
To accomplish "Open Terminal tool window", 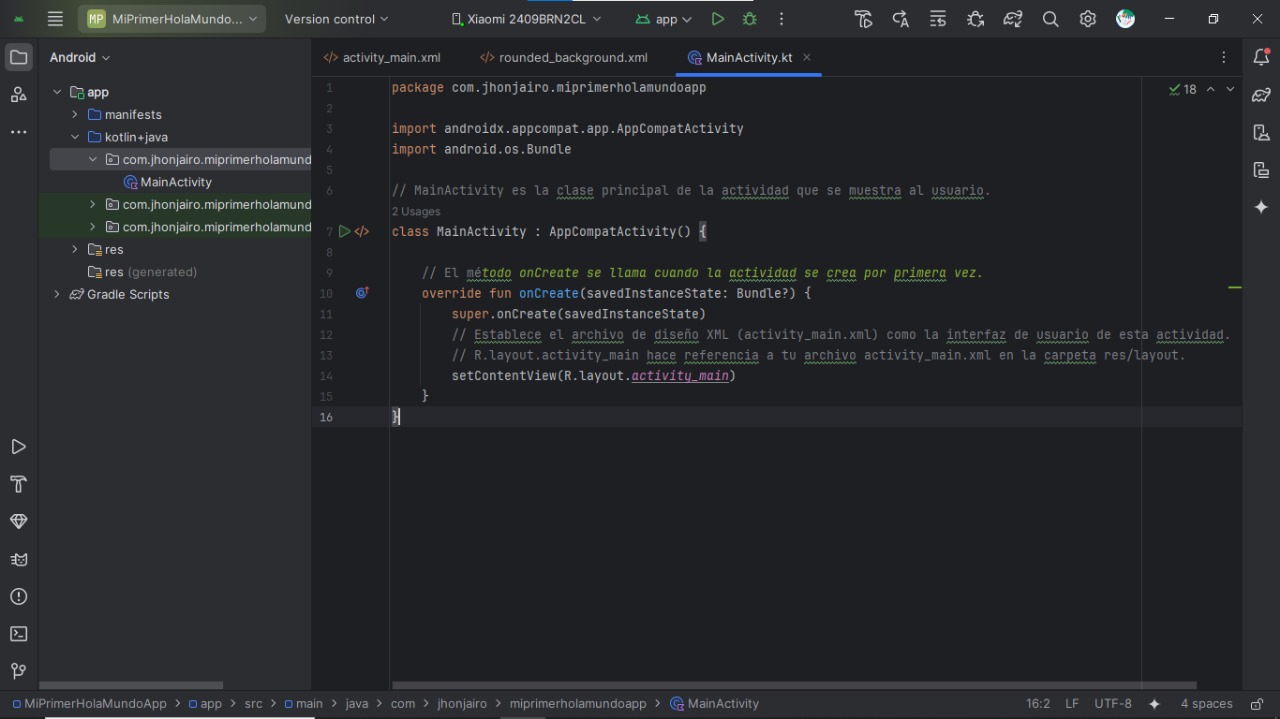I will [18, 634].
